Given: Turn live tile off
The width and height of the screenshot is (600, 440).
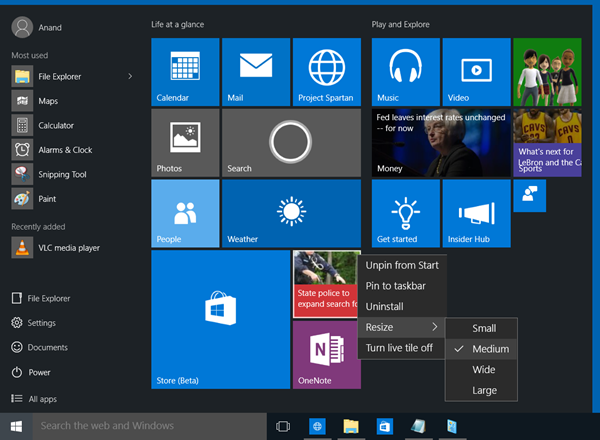Looking at the screenshot, I should tap(399, 348).
